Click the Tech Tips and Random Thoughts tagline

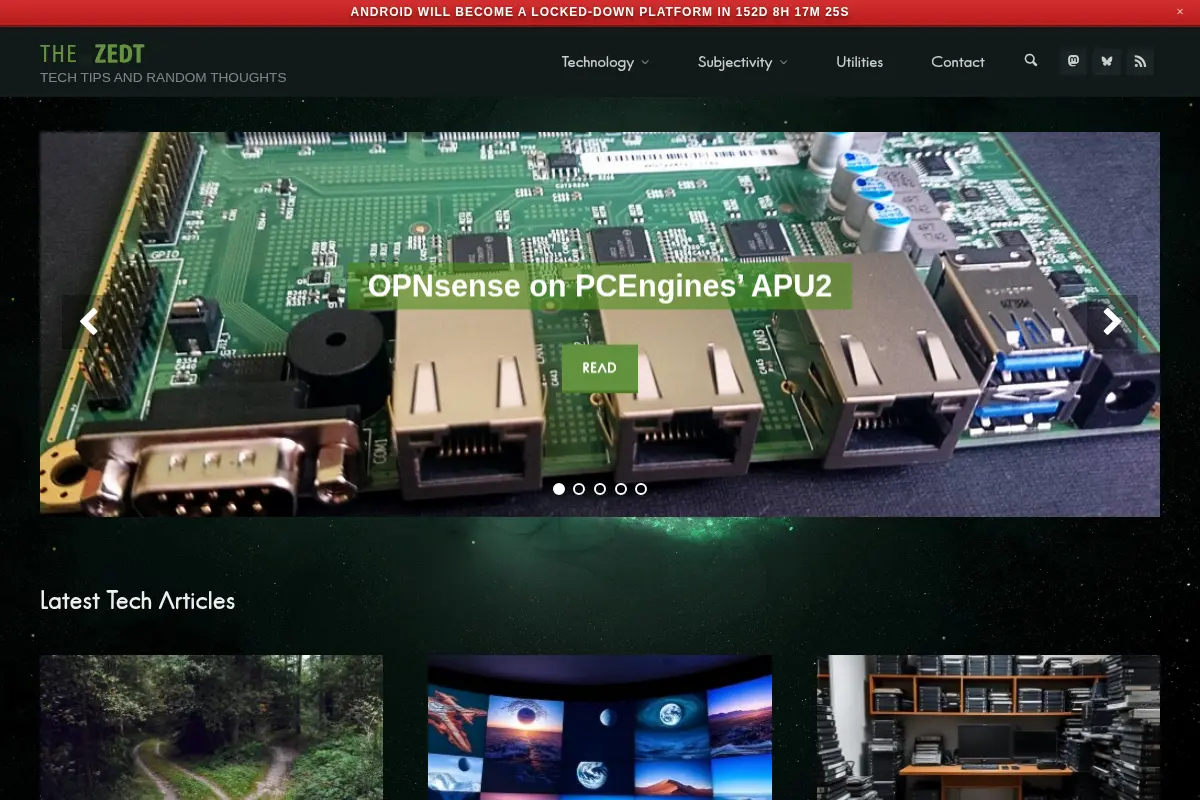tap(163, 77)
